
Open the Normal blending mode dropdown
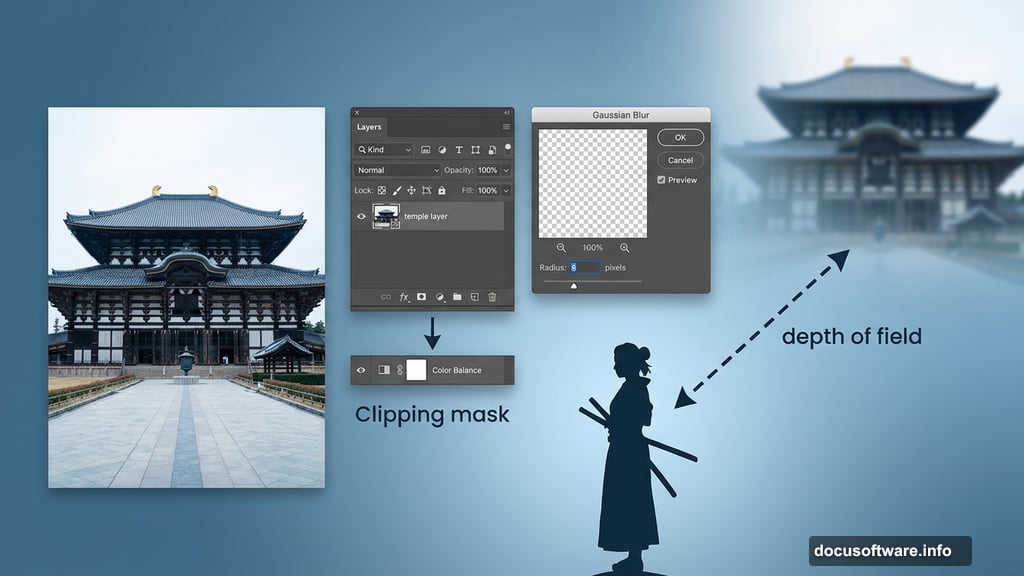(x=395, y=170)
